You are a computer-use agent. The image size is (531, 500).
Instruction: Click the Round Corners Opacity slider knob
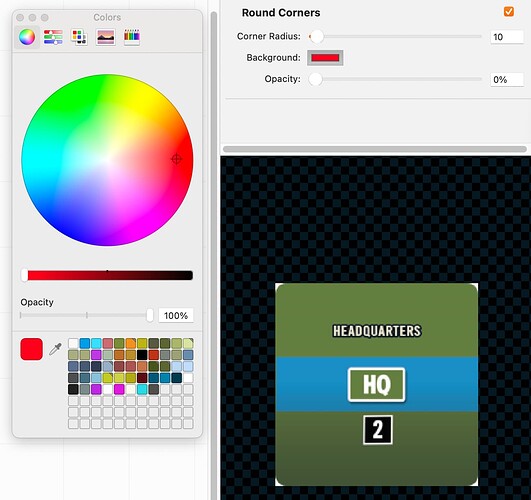pos(315,79)
